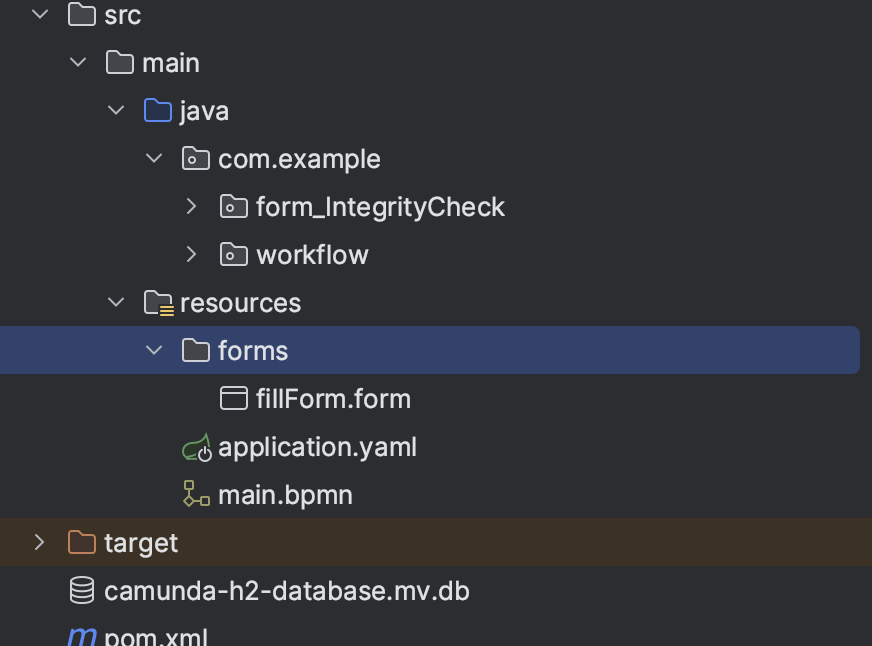This screenshot has width=872, height=646.
Task: Select fillForm.form in the project tree
Action: tap(333, 399)
